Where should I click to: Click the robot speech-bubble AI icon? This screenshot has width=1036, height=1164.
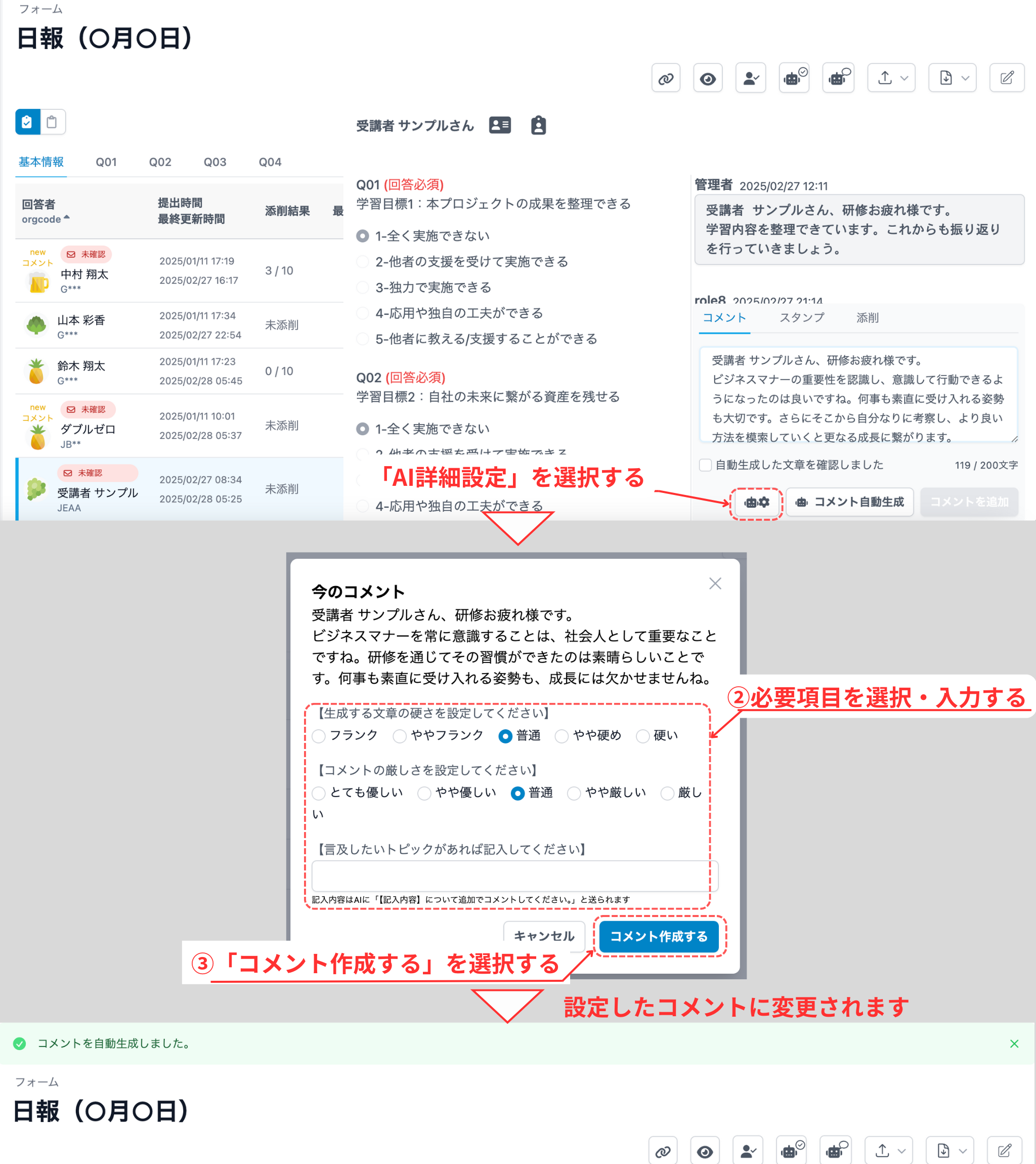[837, 78]
